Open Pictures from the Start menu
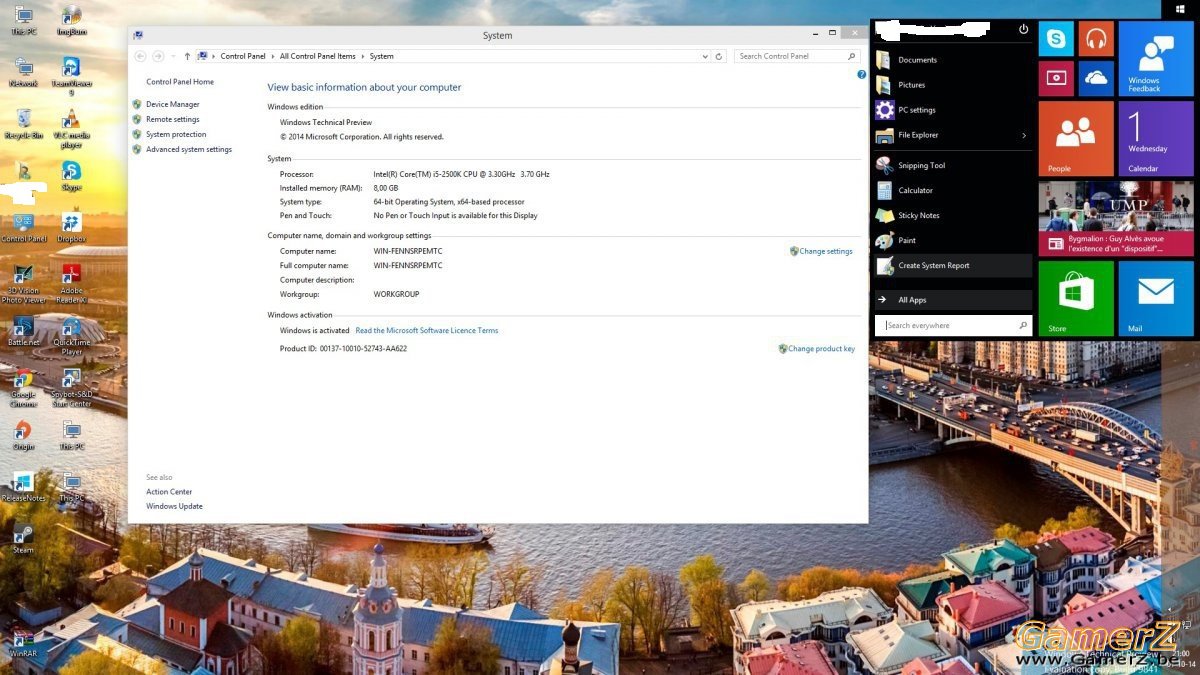1200x675 pixels. [x=953, y=85]
